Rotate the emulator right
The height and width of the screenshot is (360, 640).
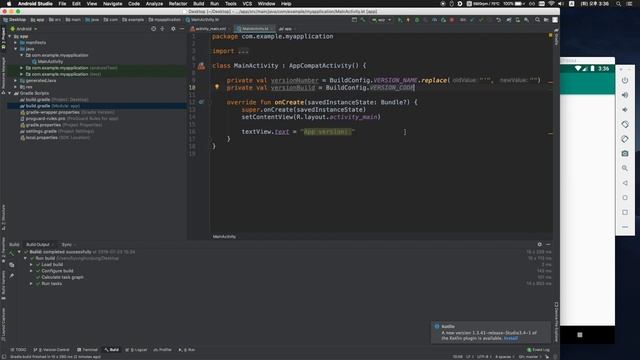pos(625,139)
